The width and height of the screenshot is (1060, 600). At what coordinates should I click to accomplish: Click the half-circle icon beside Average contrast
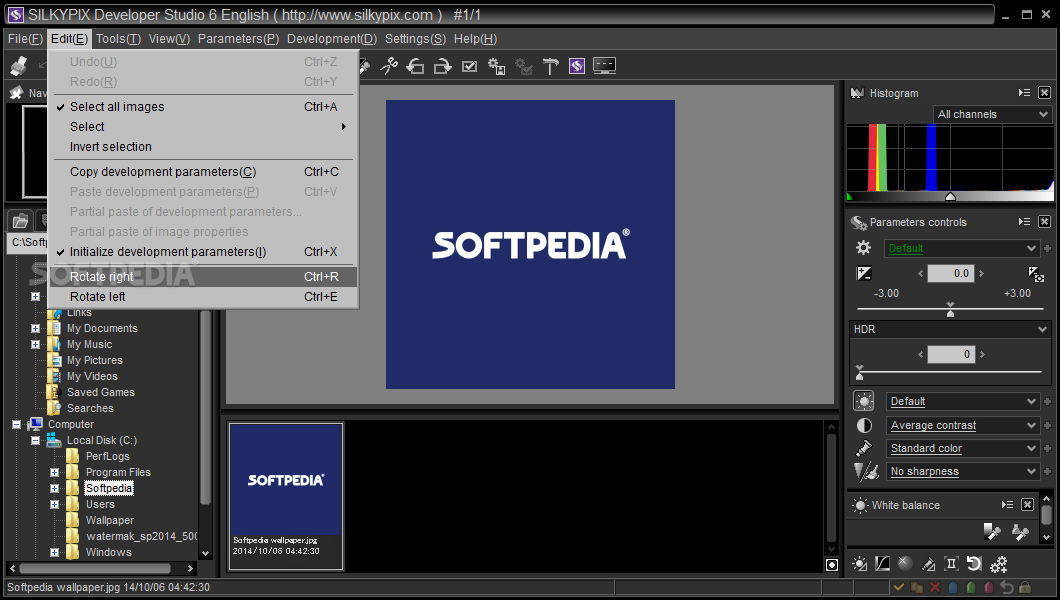[864, 425]
